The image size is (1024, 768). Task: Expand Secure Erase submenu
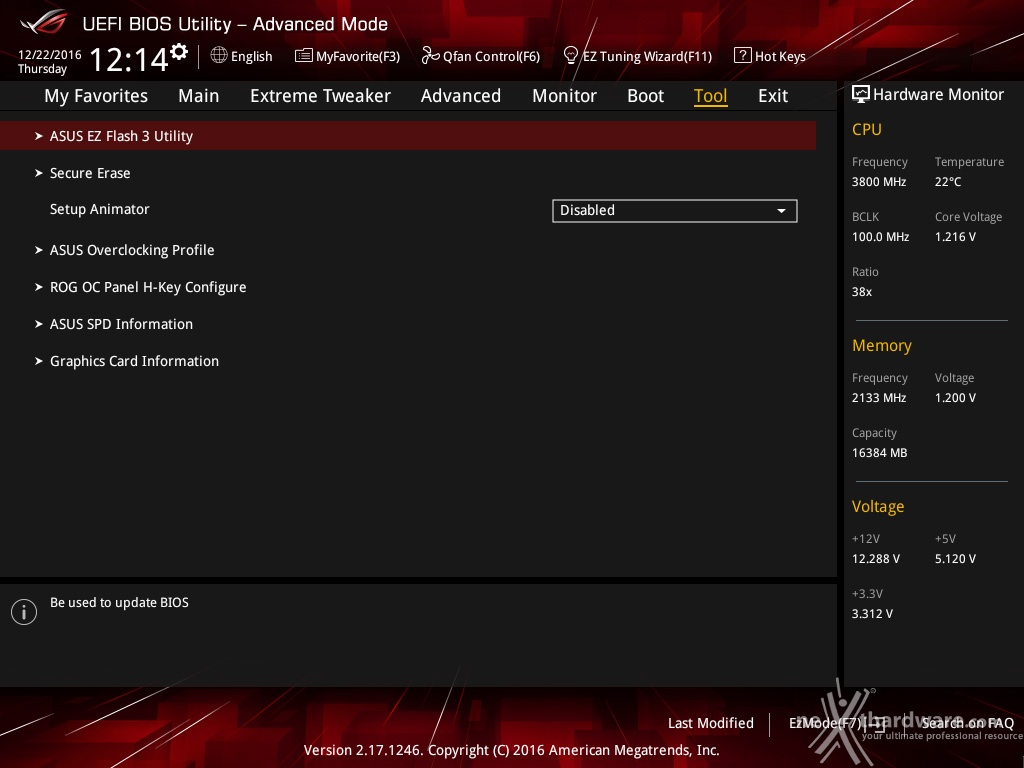pos(90,173)
